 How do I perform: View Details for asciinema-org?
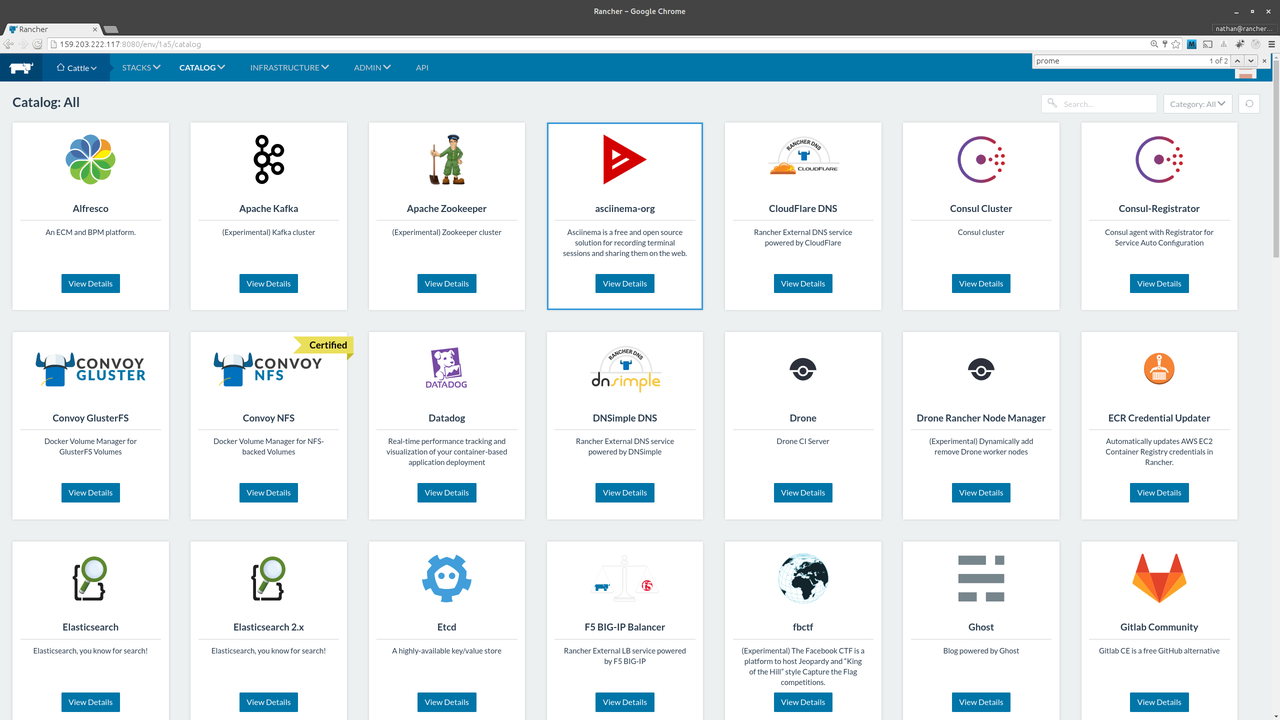(x=624, y=284)
